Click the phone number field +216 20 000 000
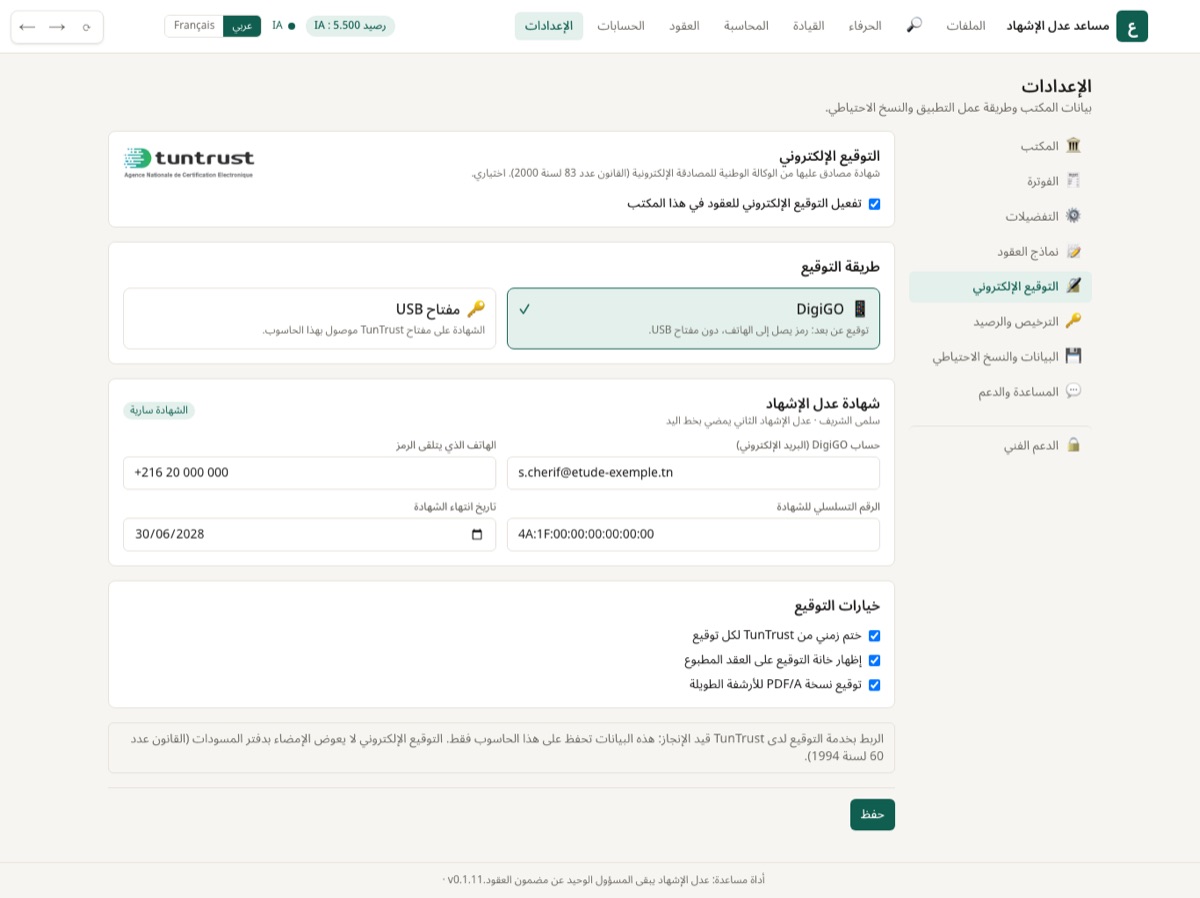The width and height of the screenshot is (1200, 898). pyautogui.click(x=309, y=473)
